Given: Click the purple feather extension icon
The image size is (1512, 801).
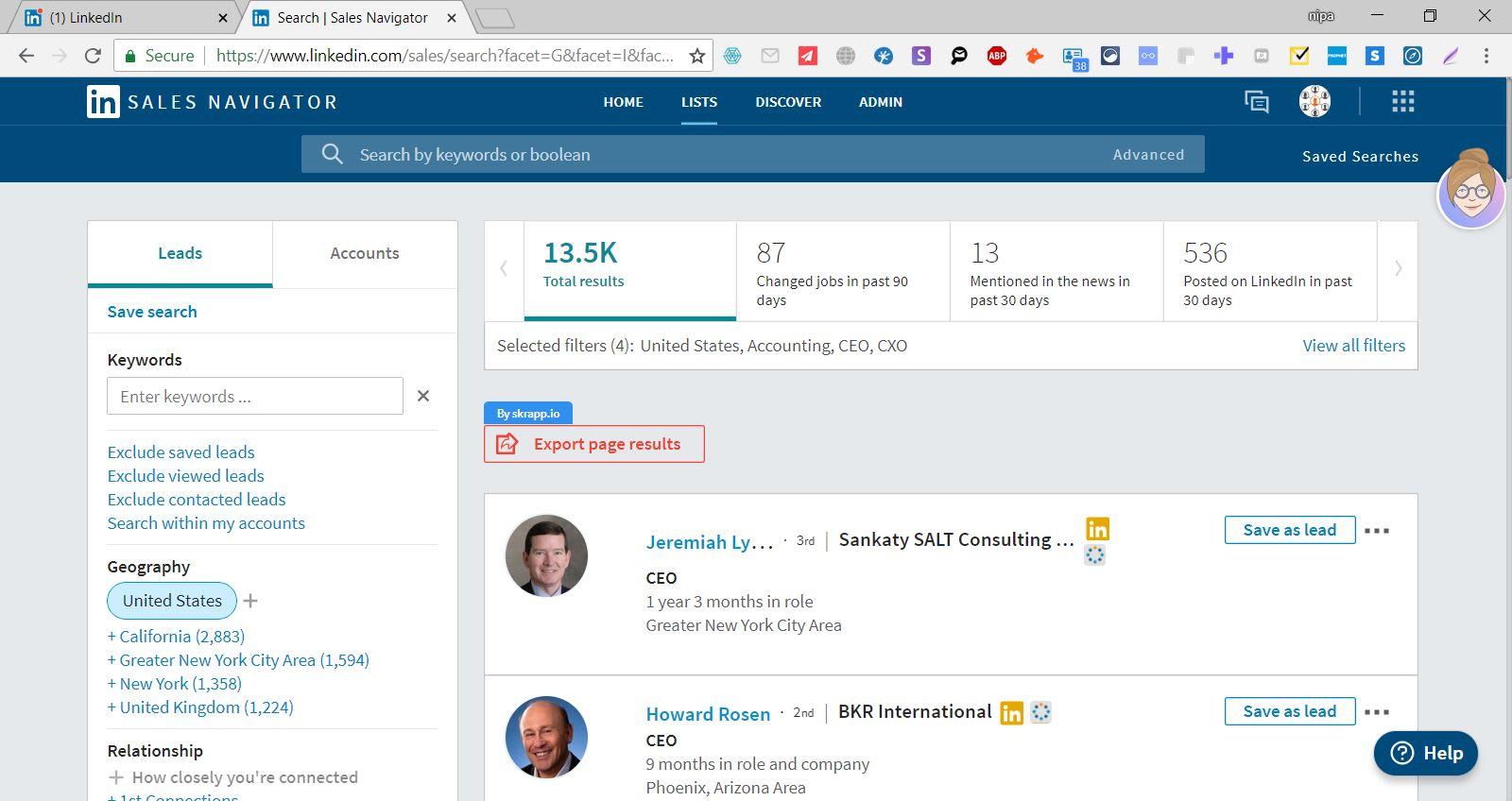Looking at the screenshot, I should (x=1451, y=56).
